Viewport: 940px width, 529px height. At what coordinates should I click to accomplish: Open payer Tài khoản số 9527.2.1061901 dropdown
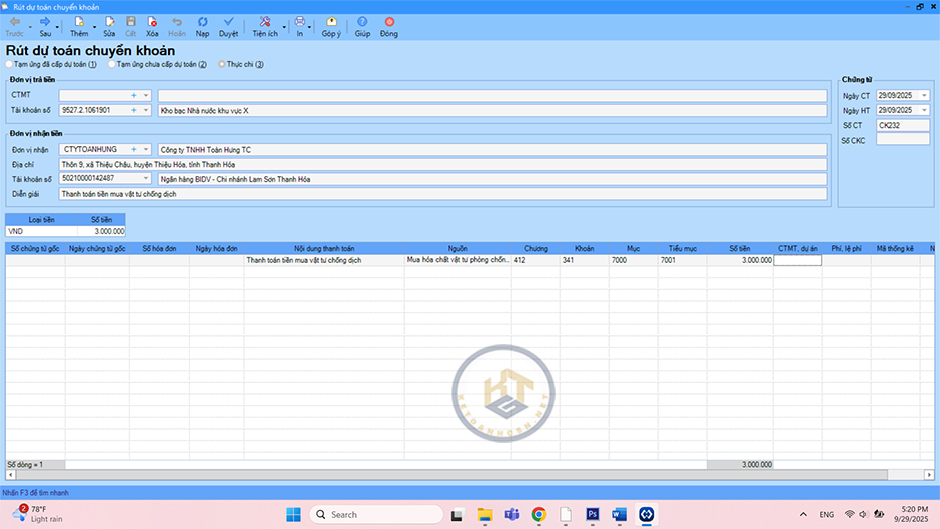tap(146, 110)
